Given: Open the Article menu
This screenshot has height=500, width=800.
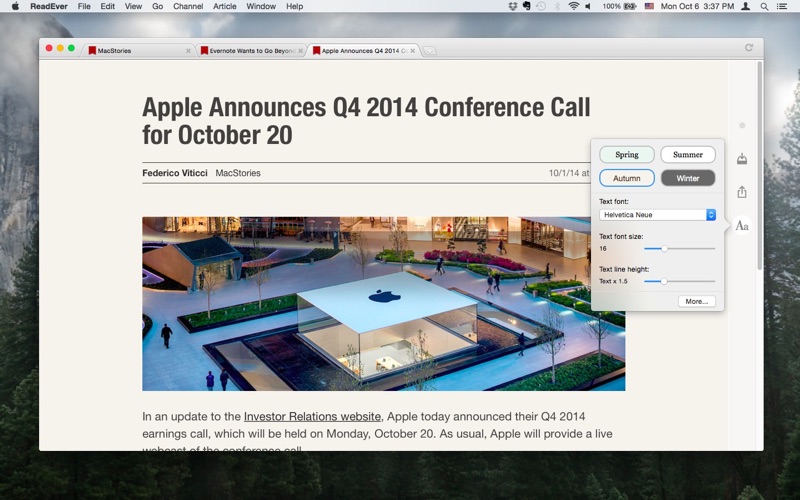Looking at the screenshot, I should [224, 6].
